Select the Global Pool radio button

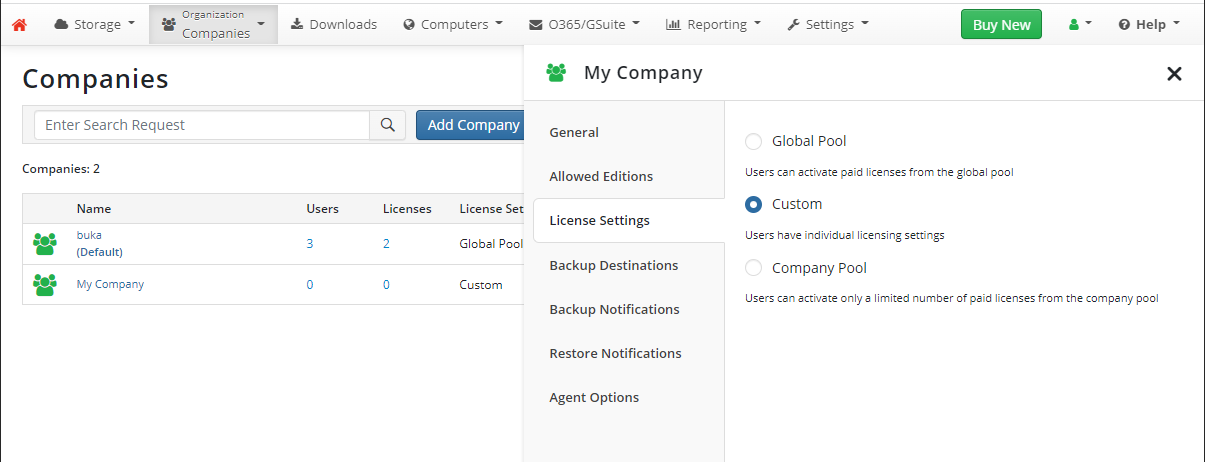click(x=754, y=141)
